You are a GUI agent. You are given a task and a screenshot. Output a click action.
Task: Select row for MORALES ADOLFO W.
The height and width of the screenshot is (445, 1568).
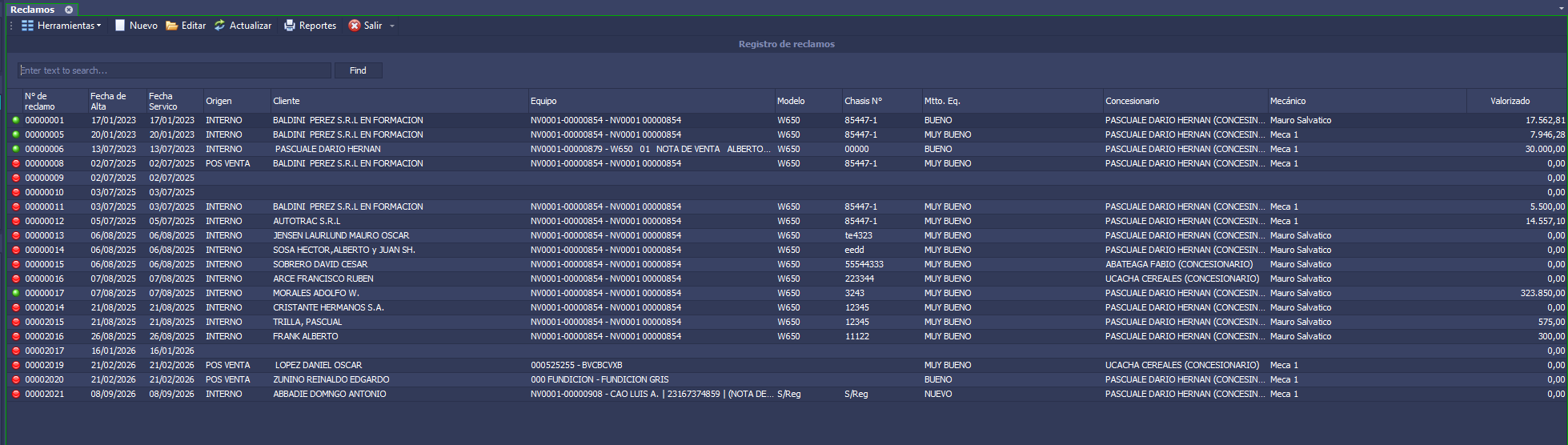pyautogui.click(x=787, y=293)
